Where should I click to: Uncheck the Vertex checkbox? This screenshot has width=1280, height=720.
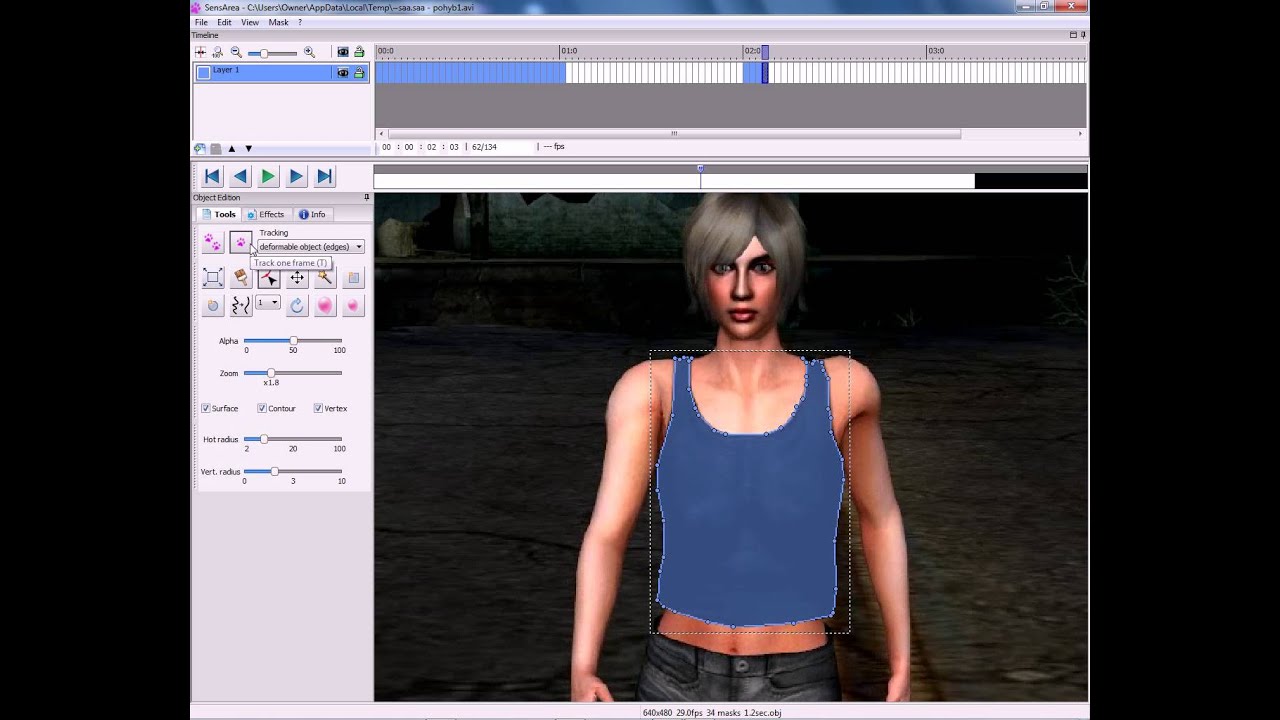318,408
